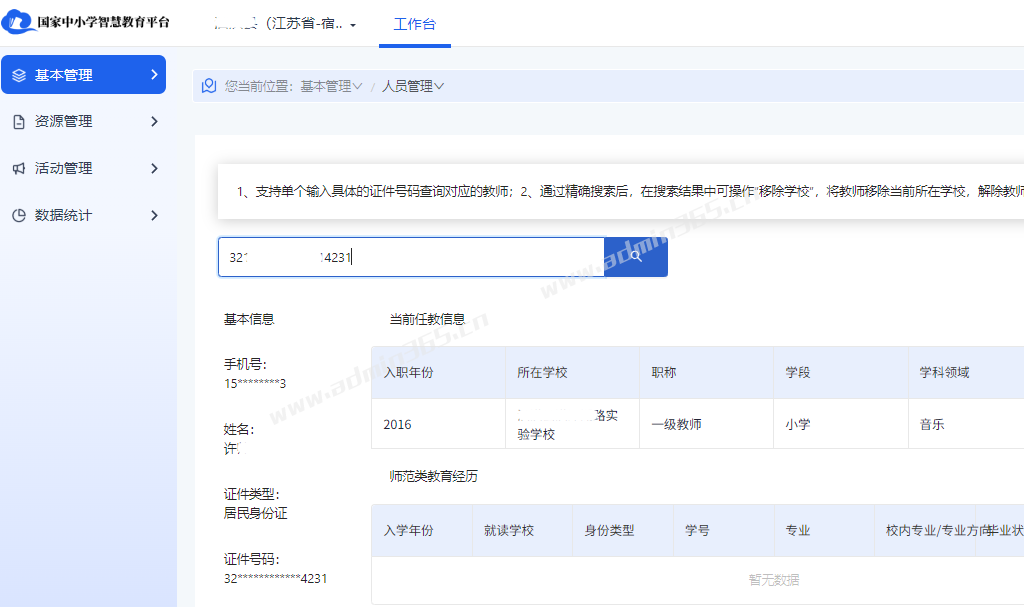Screen dimensions: 1024x607
Task: Click the 2016 row in teaching info table
Action: pos(397,425)
